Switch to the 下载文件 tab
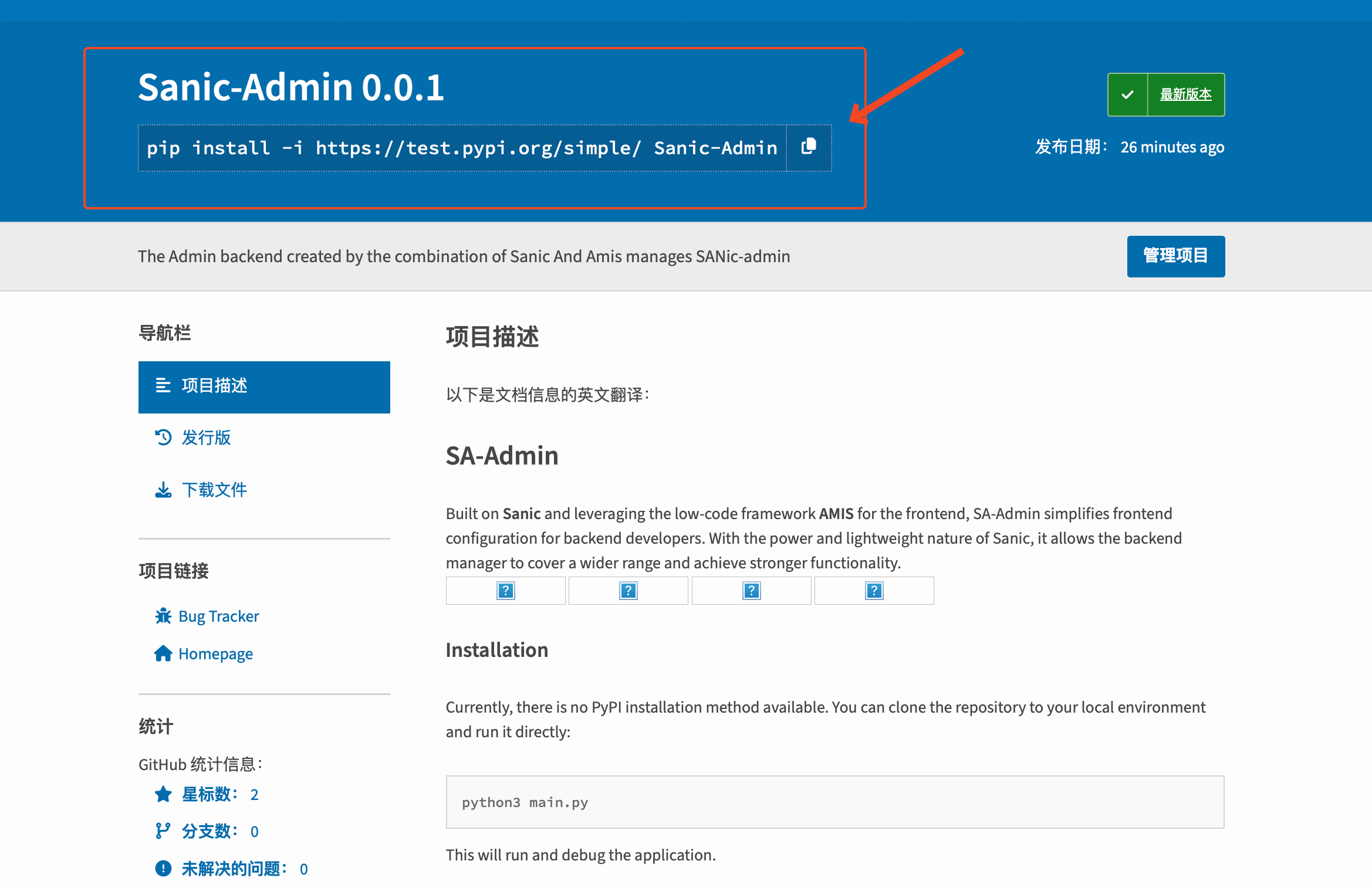The image size is (1372, 888). click(x=214, y=490)
